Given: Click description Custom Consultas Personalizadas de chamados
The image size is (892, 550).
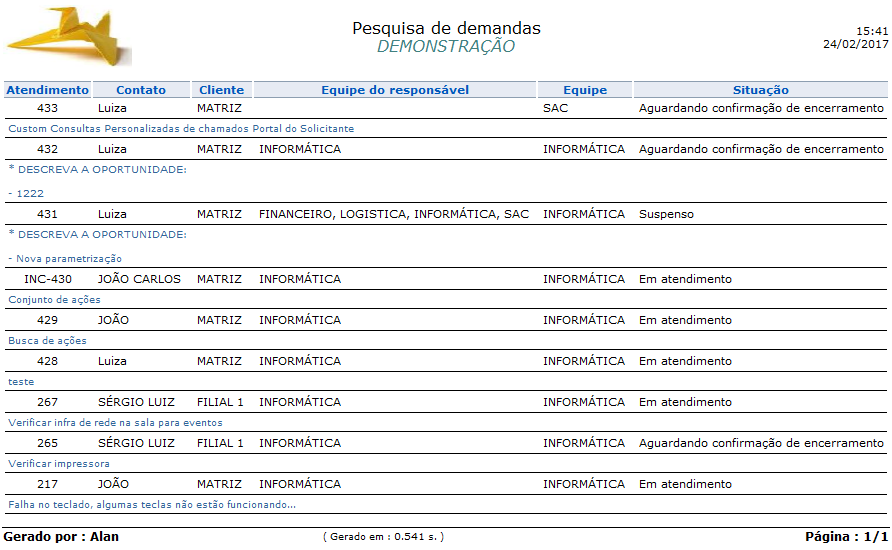Looking at the screenshot, I should tap(181, 129).
